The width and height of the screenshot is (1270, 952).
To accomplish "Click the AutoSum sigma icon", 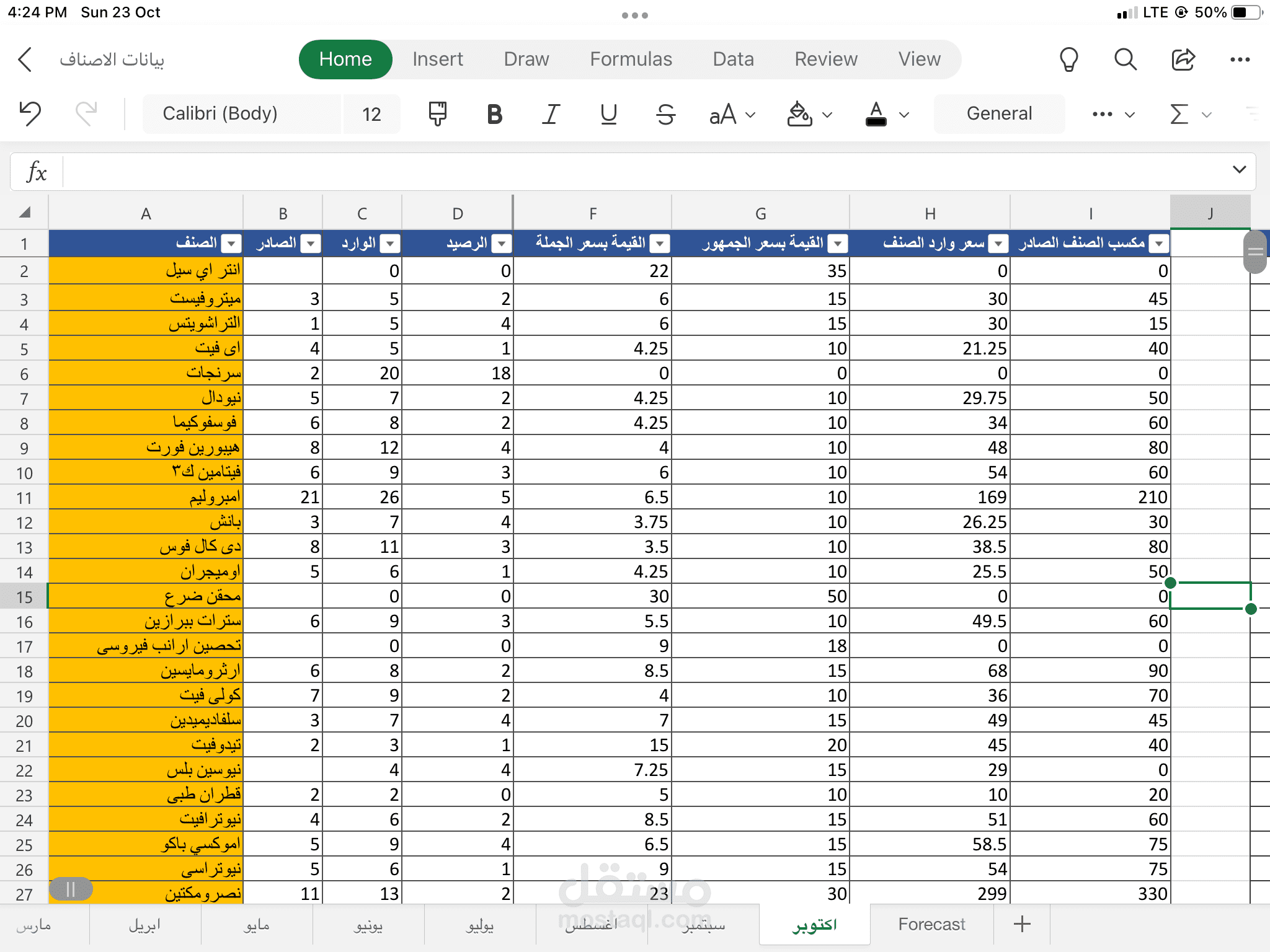I will 1179,114.
